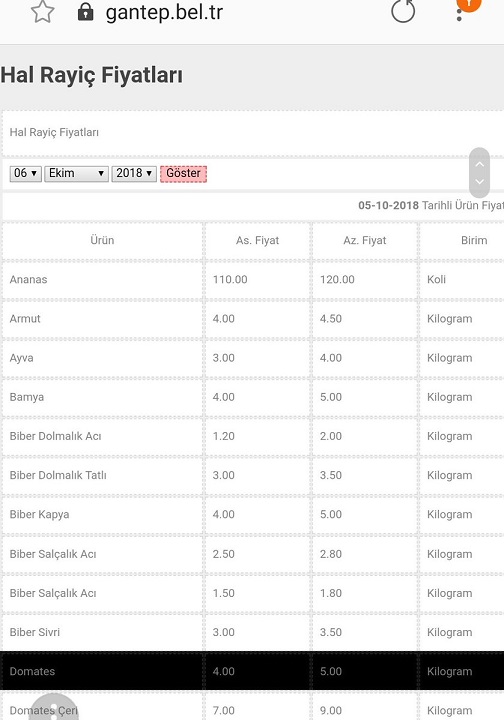The width and height of the screenshot is (504, 720).
Task: Select the highlighted Domates row
Action: tap(252, 671)
